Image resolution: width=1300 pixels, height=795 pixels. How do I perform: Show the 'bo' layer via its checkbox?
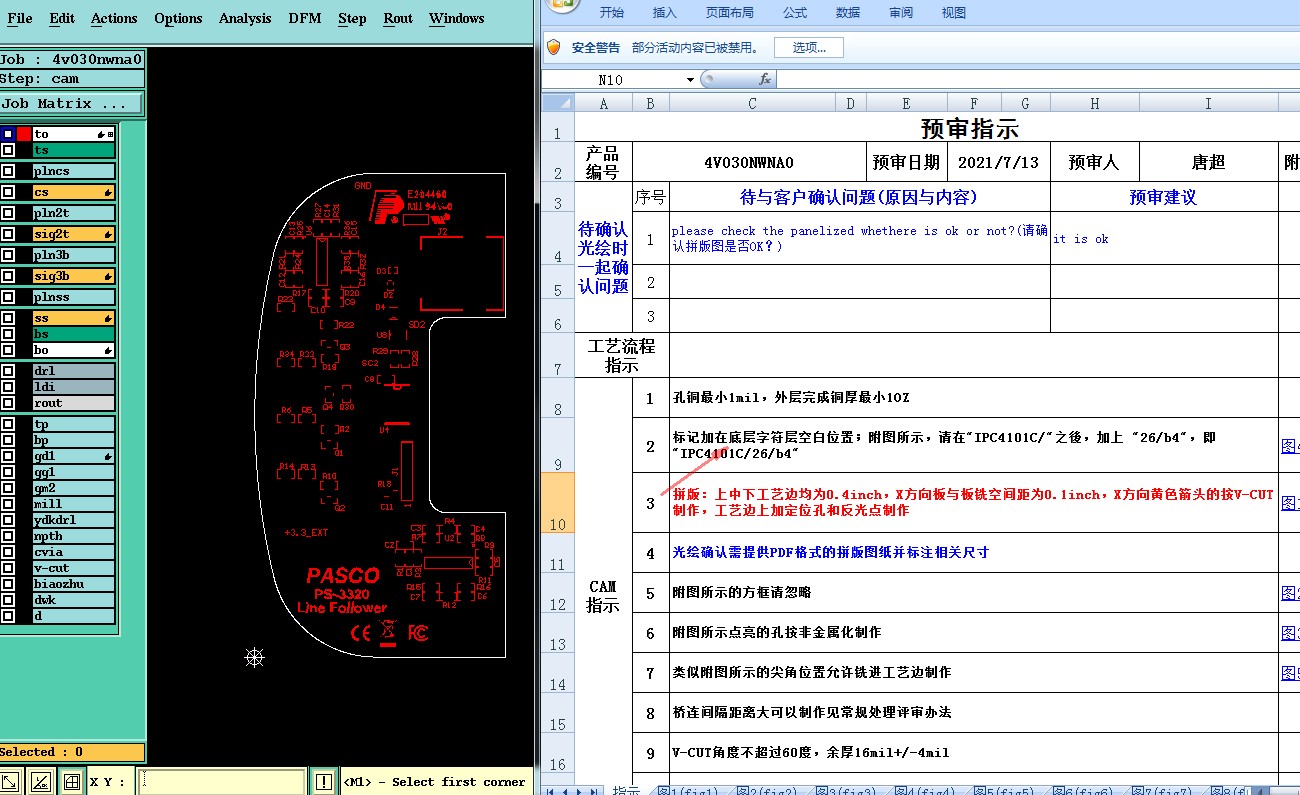coord(8,350)
